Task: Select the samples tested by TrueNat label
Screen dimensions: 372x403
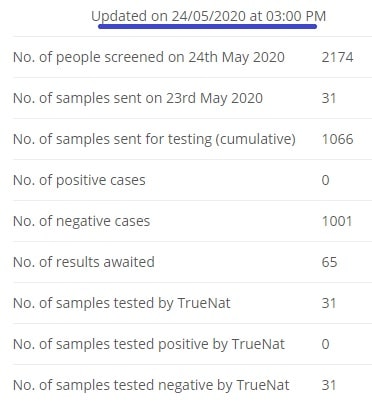Action: [122, 303]
